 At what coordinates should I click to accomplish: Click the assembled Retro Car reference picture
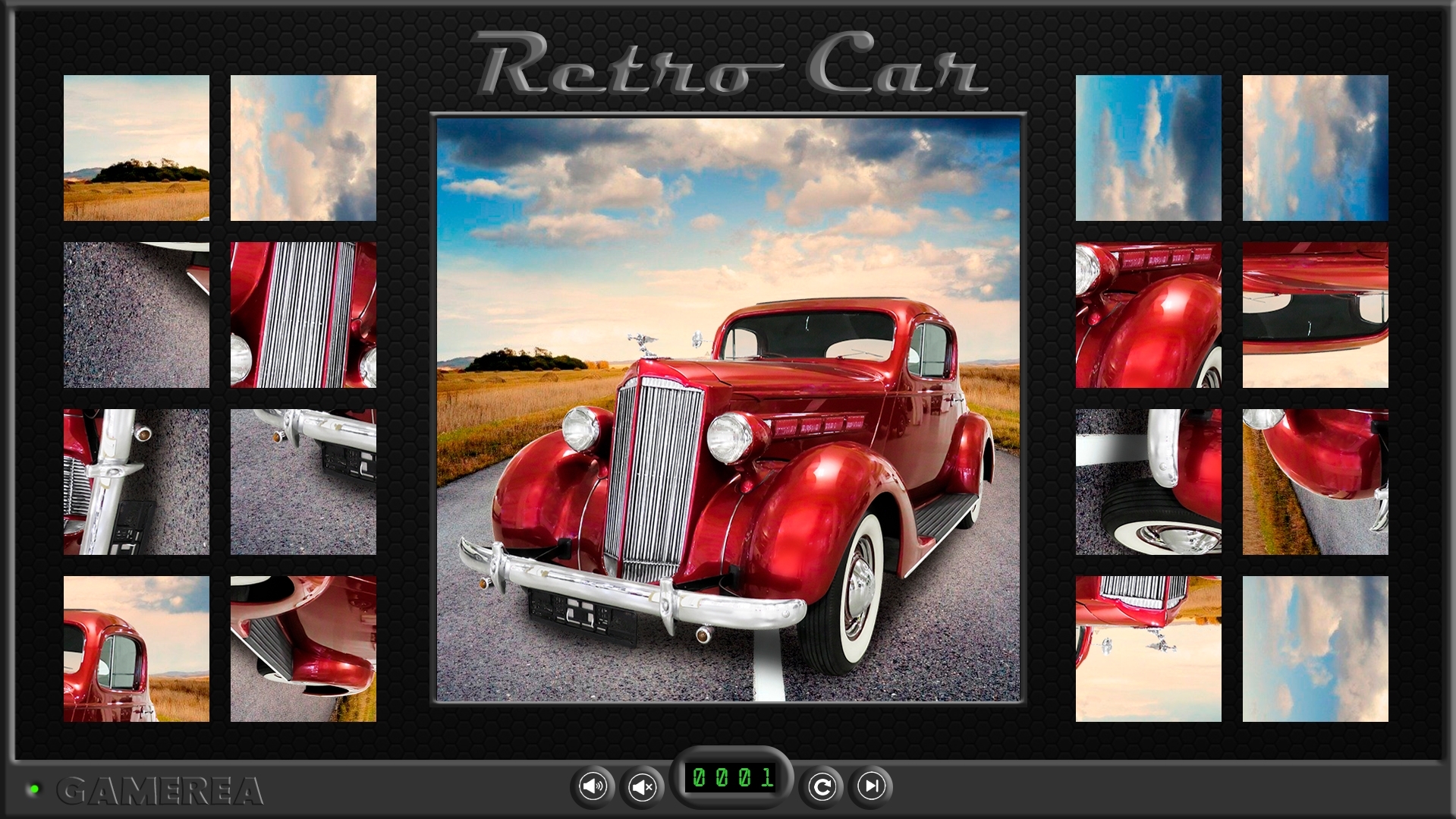point(728,409)
